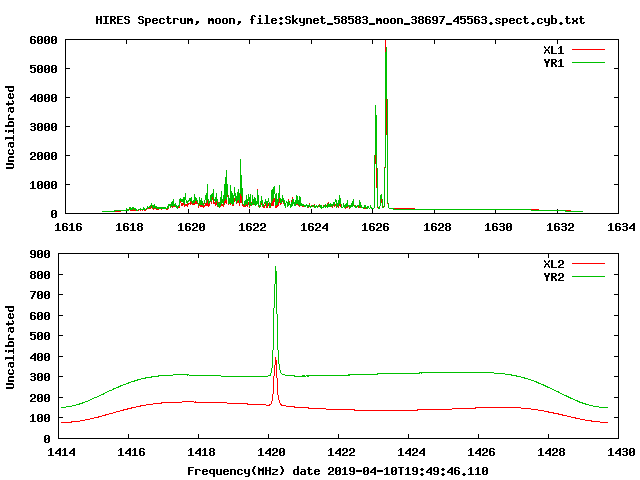640x480 pixels.
Task: Click the 700 y-axis tick label
Action: [x=40, y=295]
